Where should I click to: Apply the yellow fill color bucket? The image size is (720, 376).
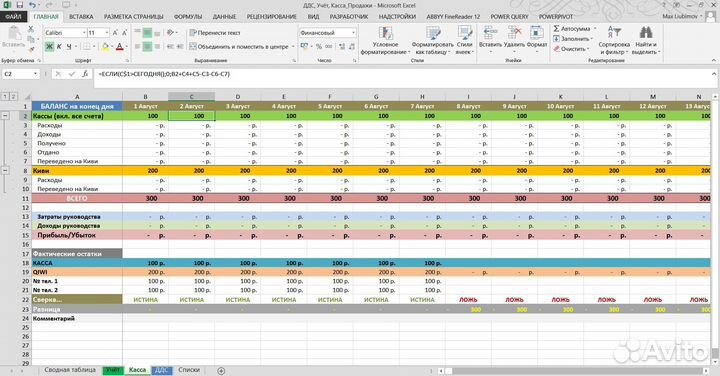tap(105, 46)
